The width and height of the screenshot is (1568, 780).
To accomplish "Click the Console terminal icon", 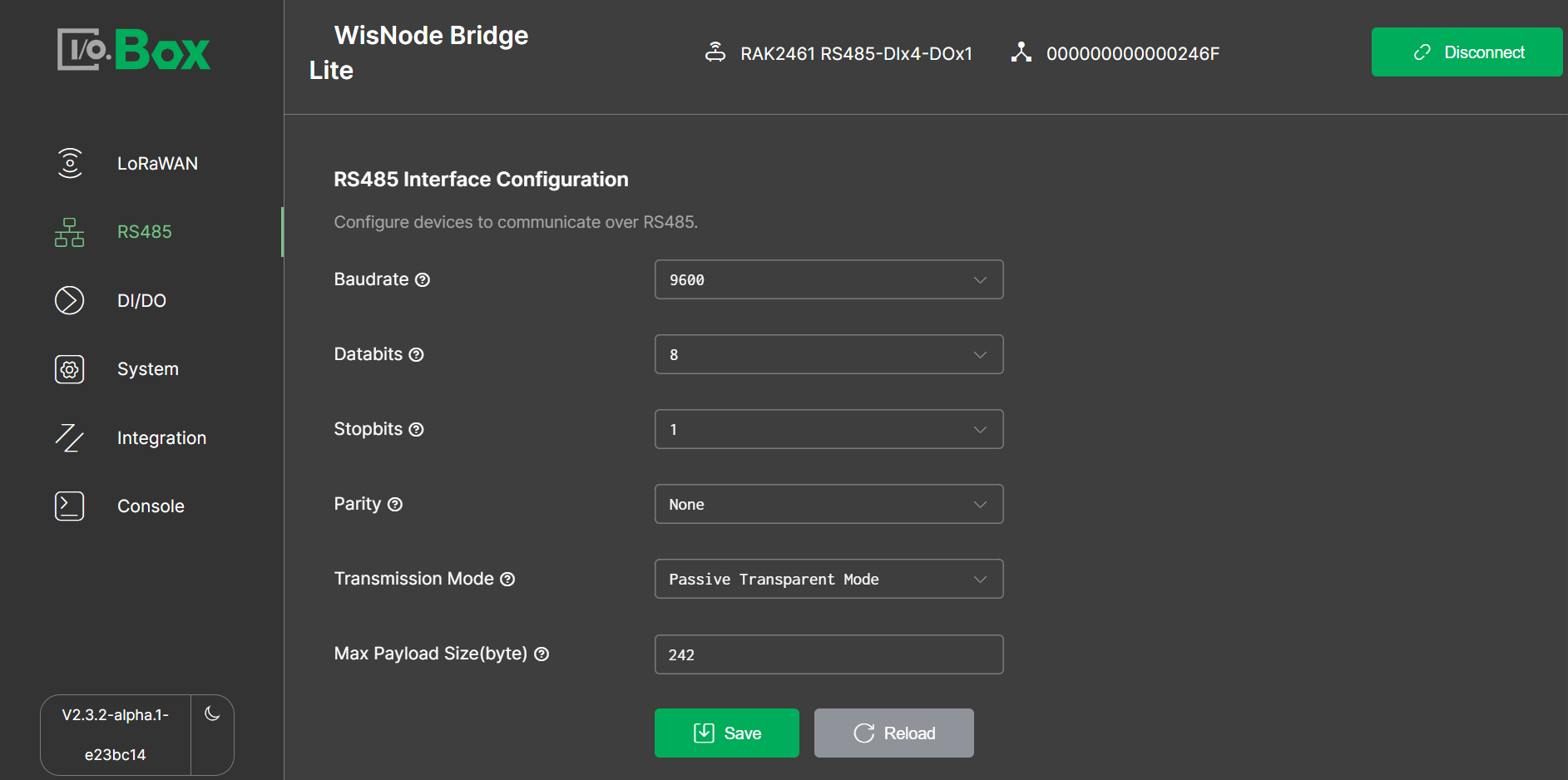I will tap(70, 506).
